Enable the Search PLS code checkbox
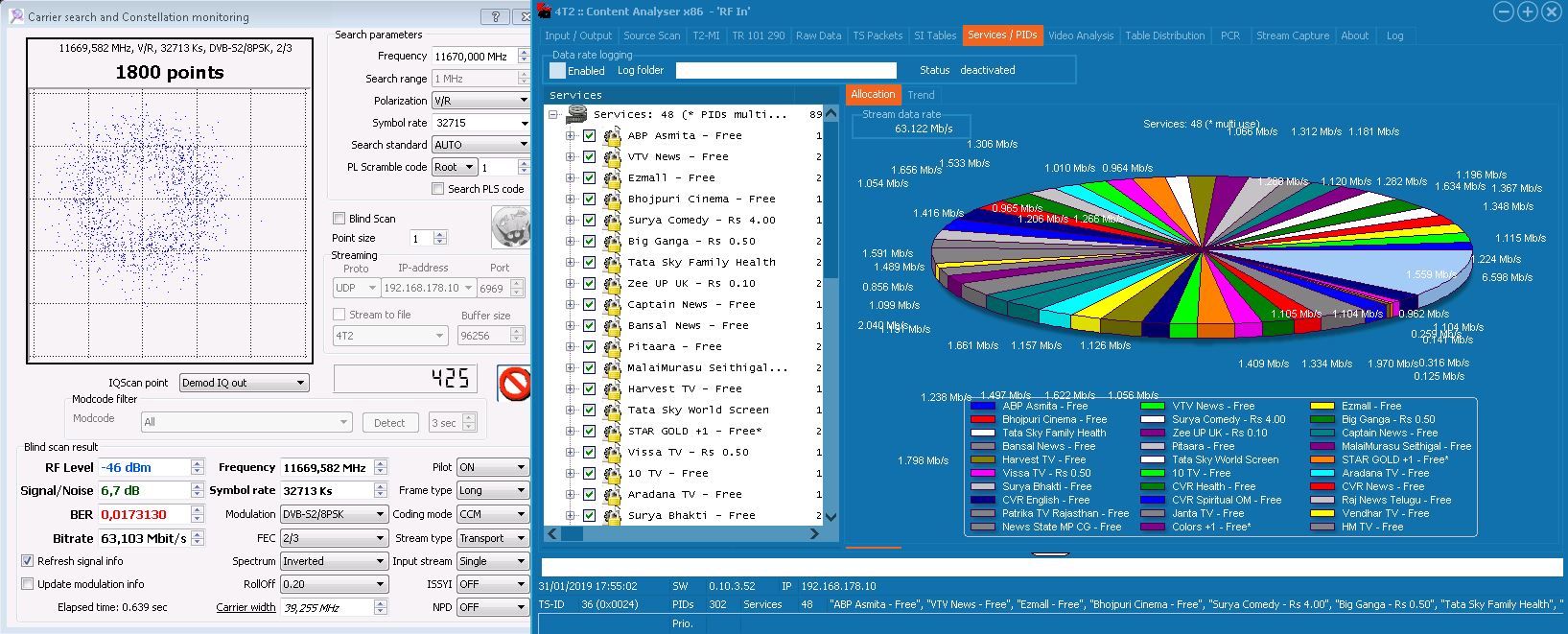The height and width of the screenshot is (634, 1568). pos(438,189)
